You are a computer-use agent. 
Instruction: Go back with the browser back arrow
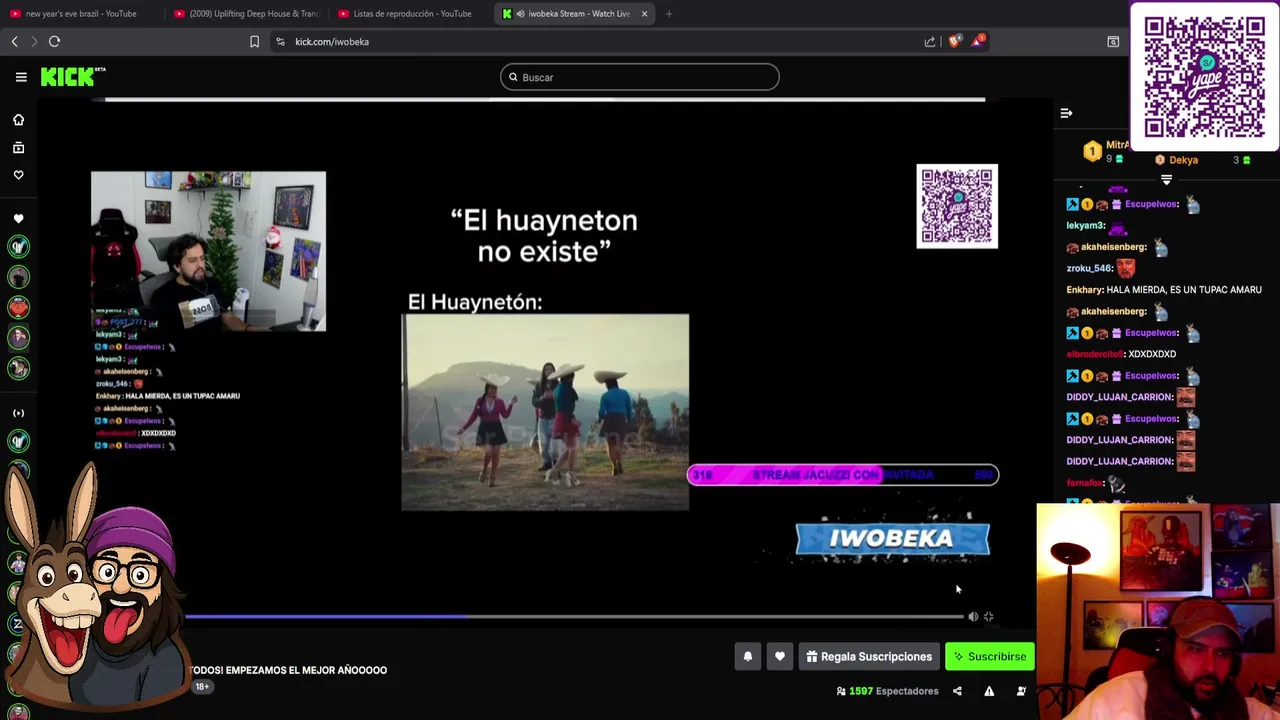coord(14,41)
